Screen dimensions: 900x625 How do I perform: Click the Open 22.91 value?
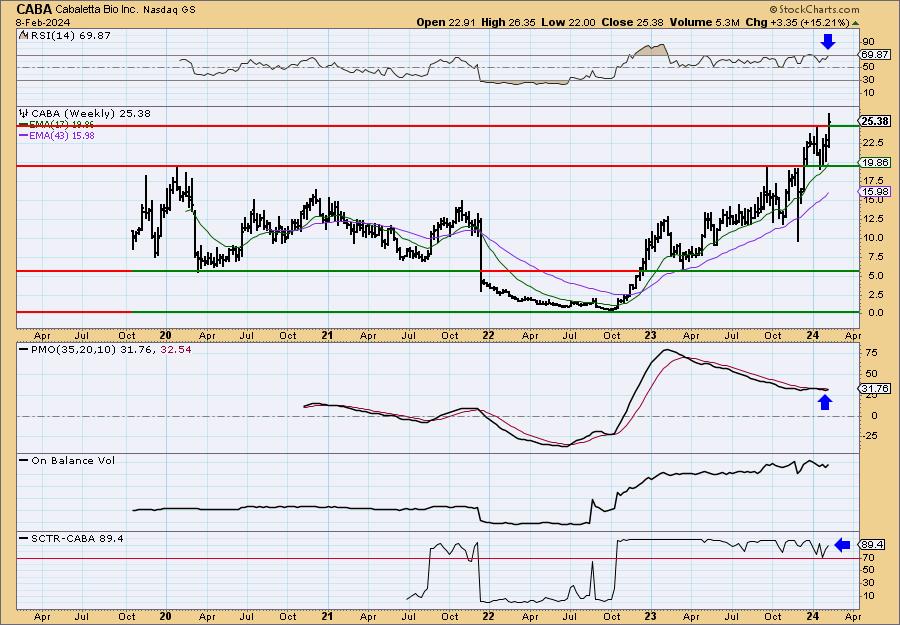(x=447, y=22)
